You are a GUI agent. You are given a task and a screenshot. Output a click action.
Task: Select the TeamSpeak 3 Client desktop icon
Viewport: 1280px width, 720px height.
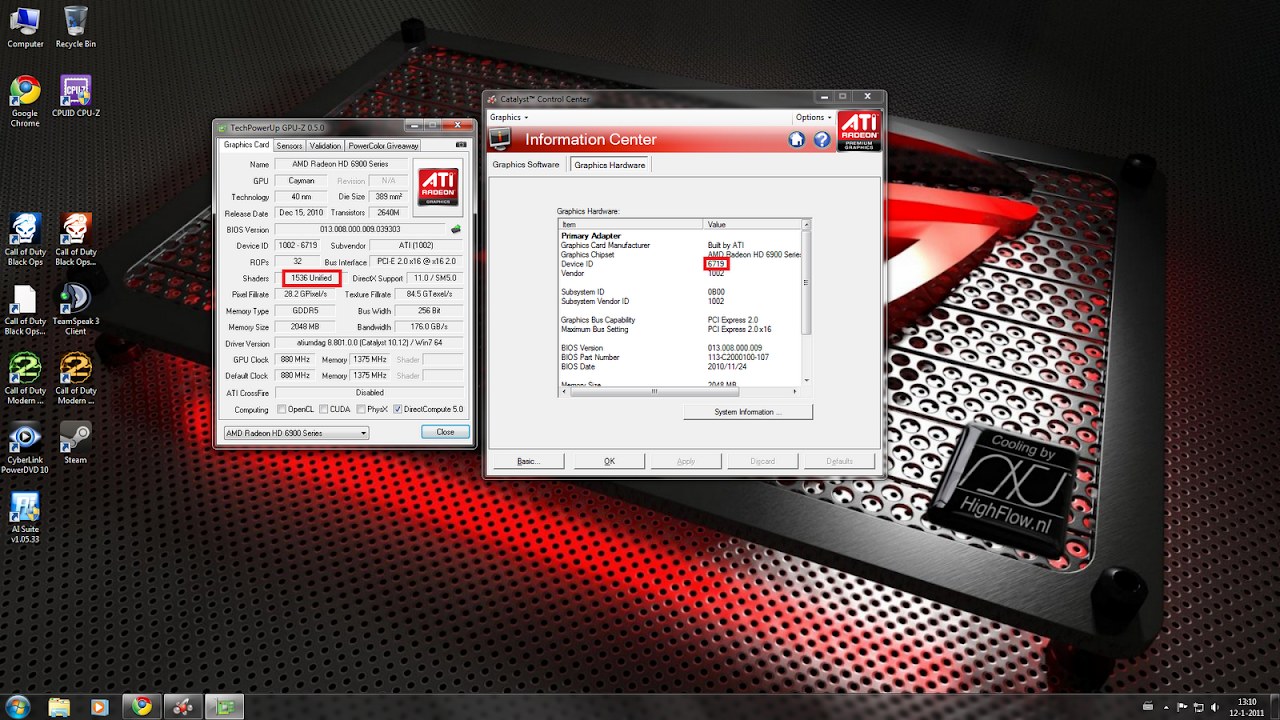pyautogui.click(x=76, y=309)
